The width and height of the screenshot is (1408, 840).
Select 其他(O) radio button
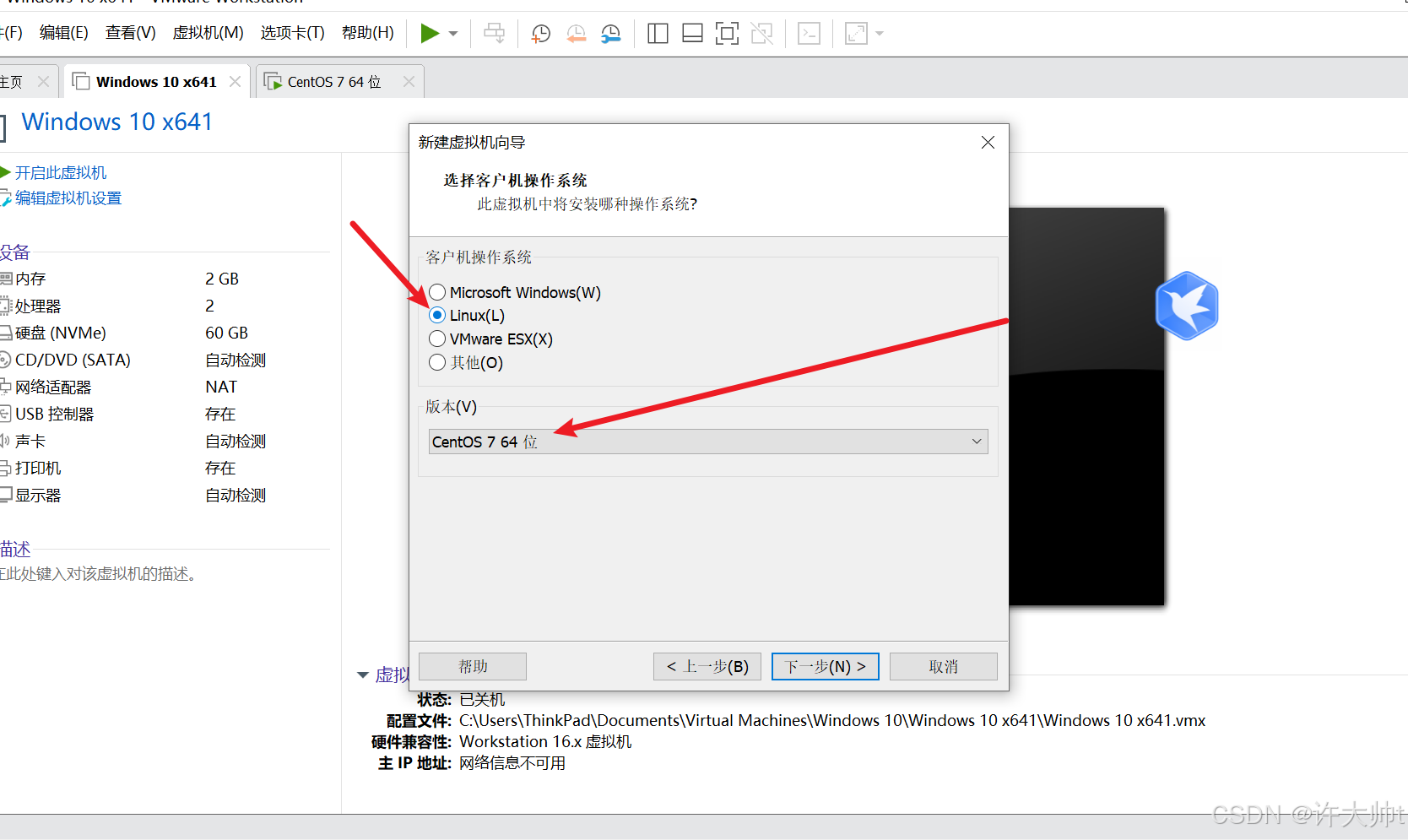point(437,362)
